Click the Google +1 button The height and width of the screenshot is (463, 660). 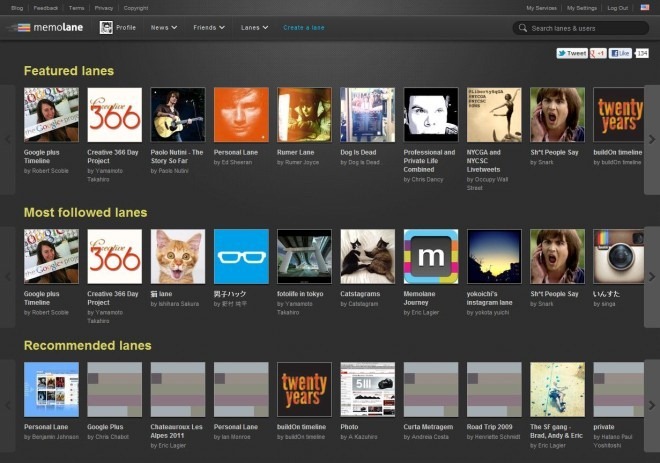(598, 53)
